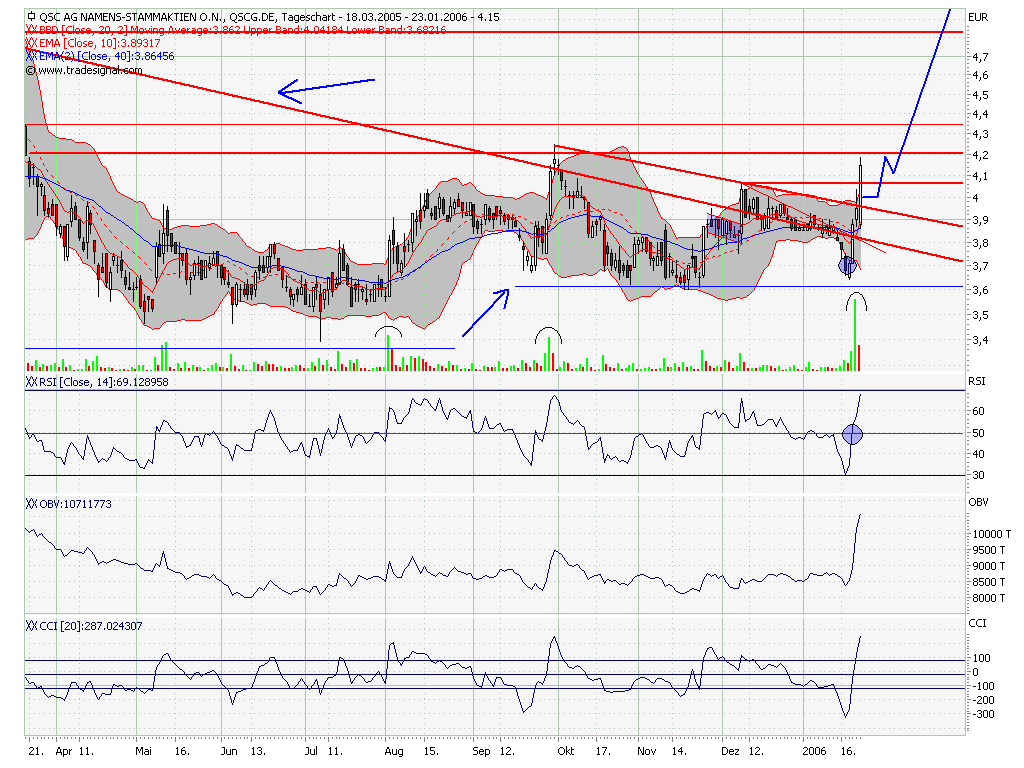Click the EUR currency axis label
This screenshot has height=768, width=1024.
click(978, 18)
